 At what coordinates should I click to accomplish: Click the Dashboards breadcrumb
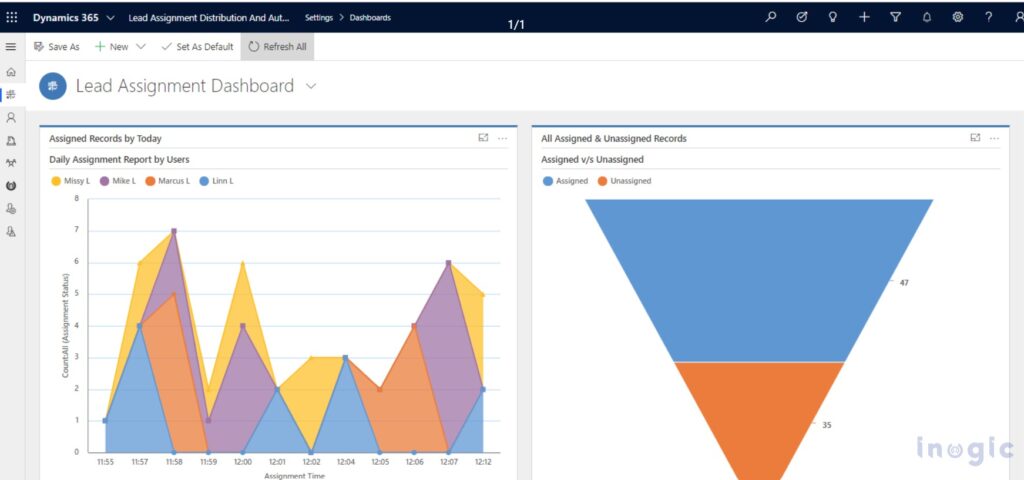point(370,18)
